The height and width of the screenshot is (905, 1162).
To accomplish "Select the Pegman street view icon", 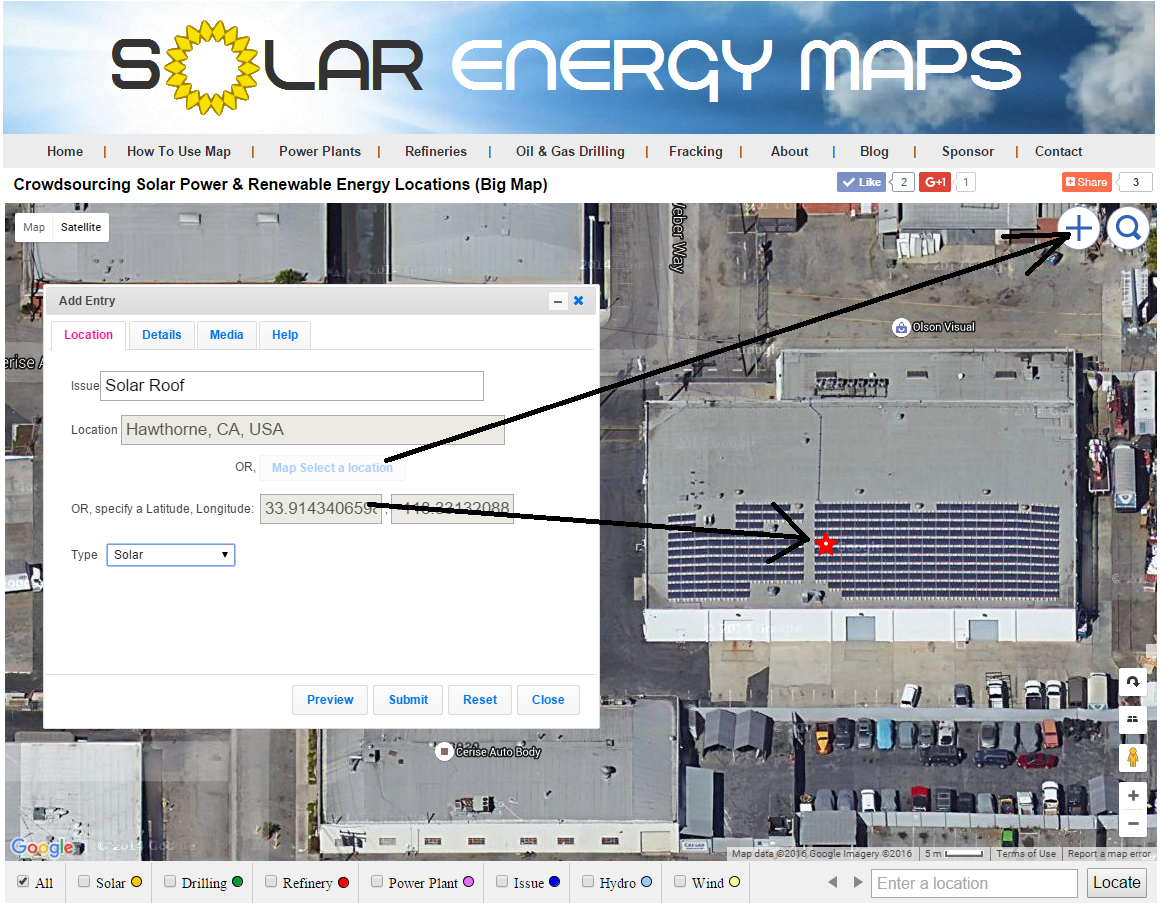I will pyautogui.click(x=1132, y=757).
